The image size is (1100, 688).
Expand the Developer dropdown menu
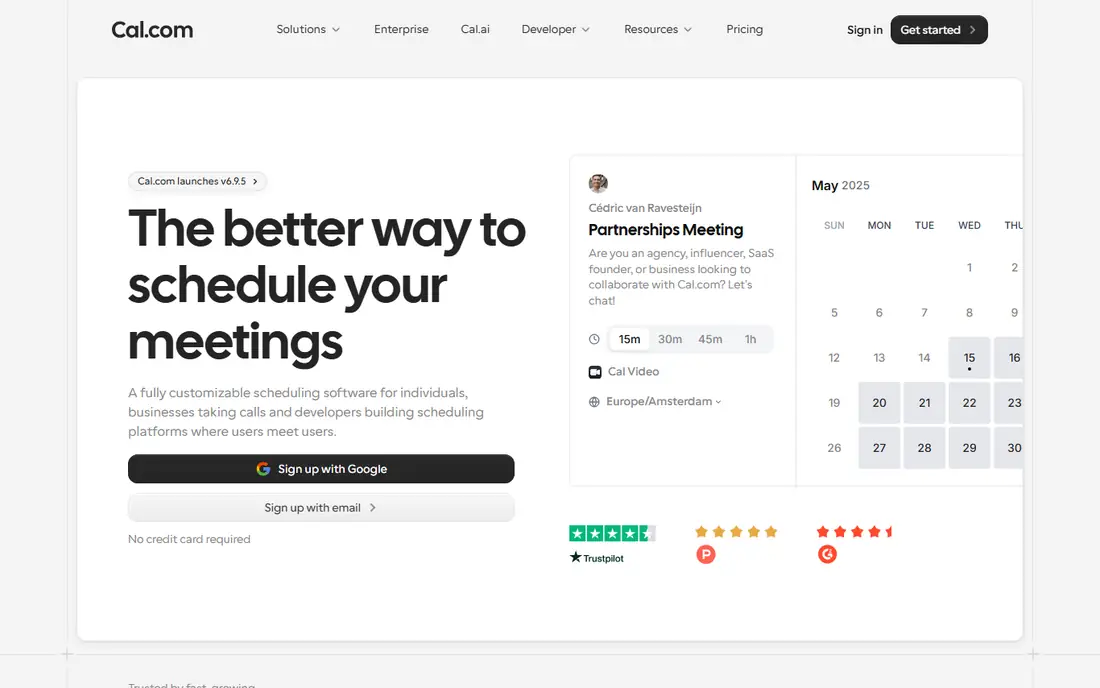556,29
